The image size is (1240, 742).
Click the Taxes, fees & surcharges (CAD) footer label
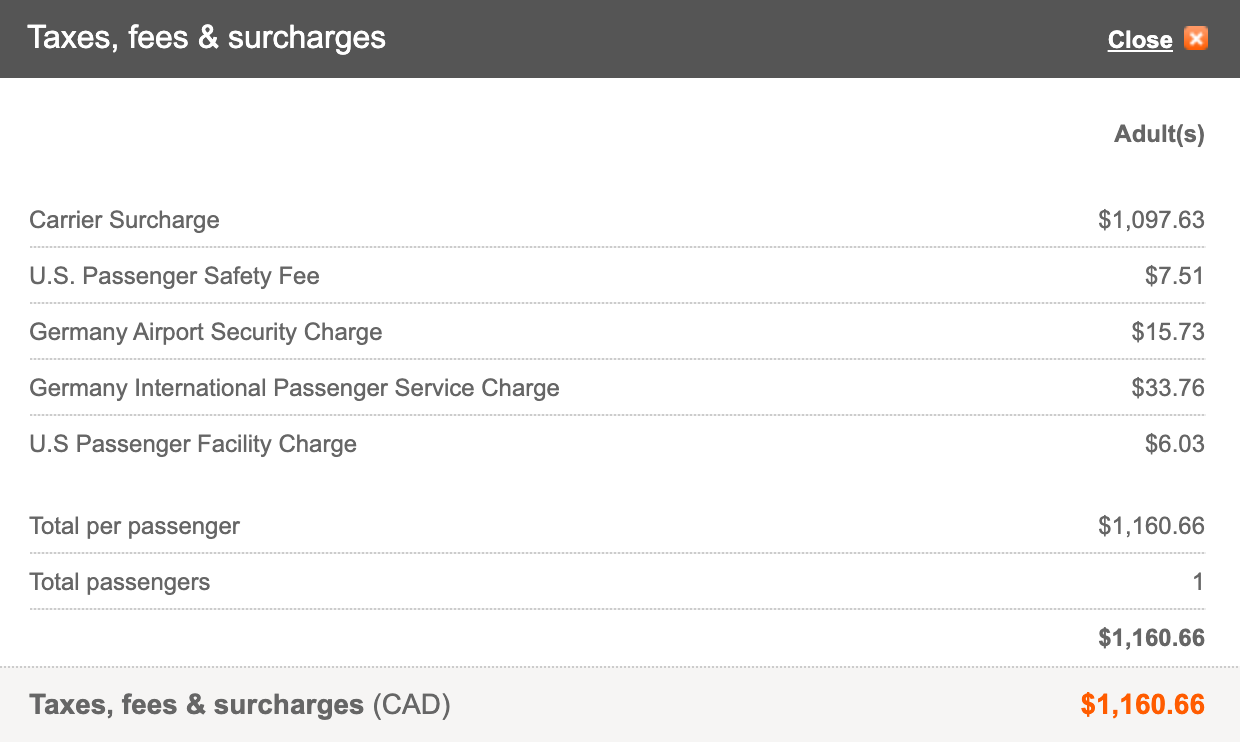click(x=240, y=705)
